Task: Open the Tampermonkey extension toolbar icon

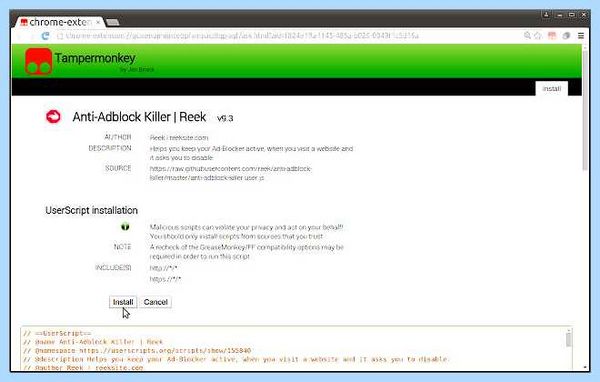Action: click(552, 36)
